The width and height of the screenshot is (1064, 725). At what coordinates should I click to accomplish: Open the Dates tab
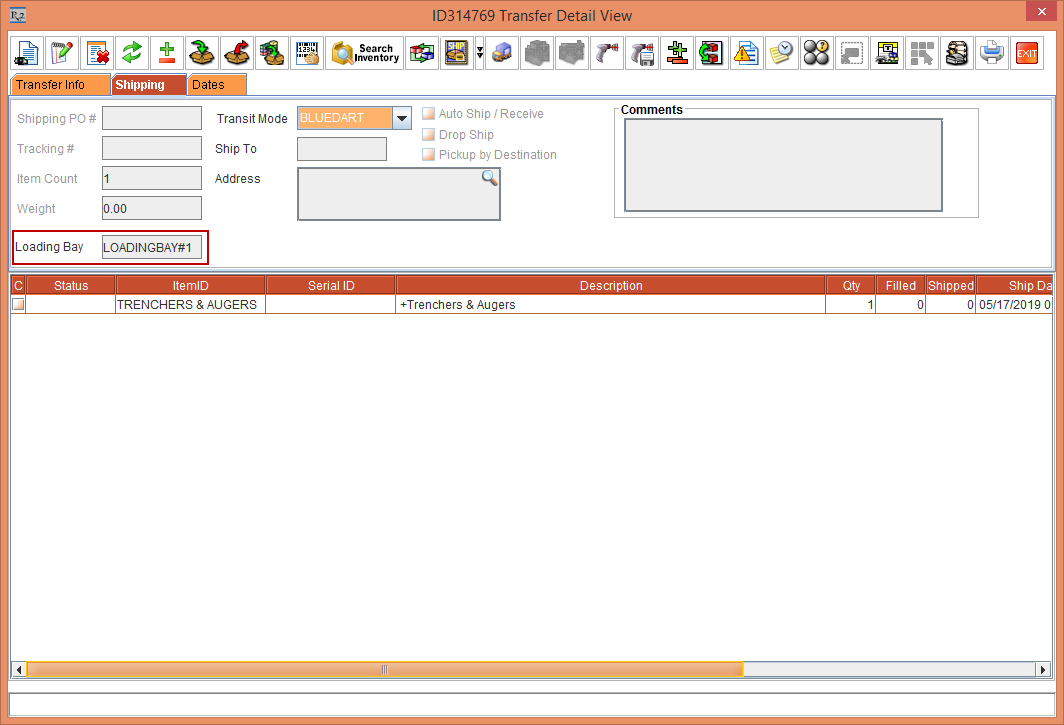pyautogui.click(x=209, y=85)
